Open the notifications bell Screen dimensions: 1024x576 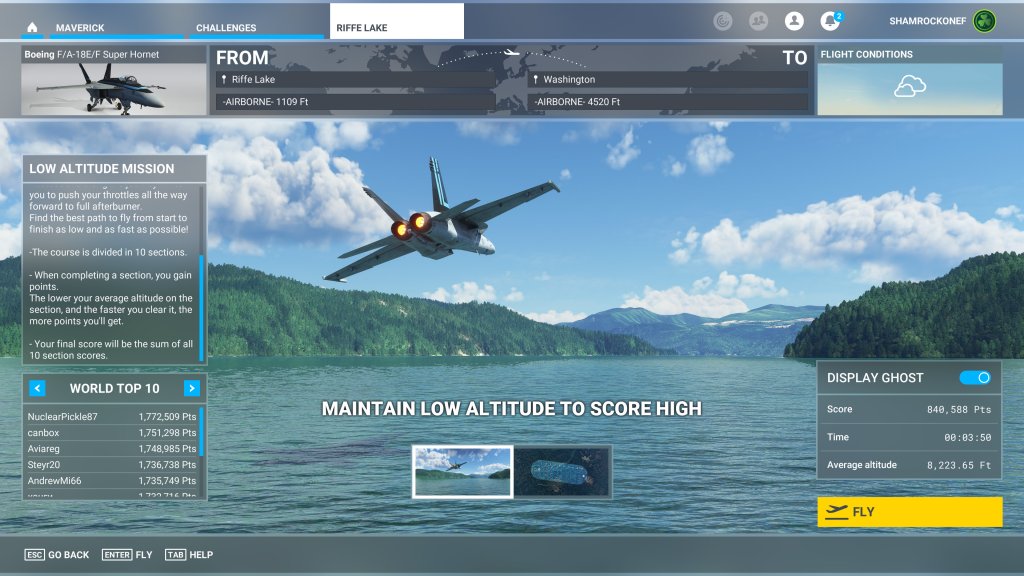[829, 20]
